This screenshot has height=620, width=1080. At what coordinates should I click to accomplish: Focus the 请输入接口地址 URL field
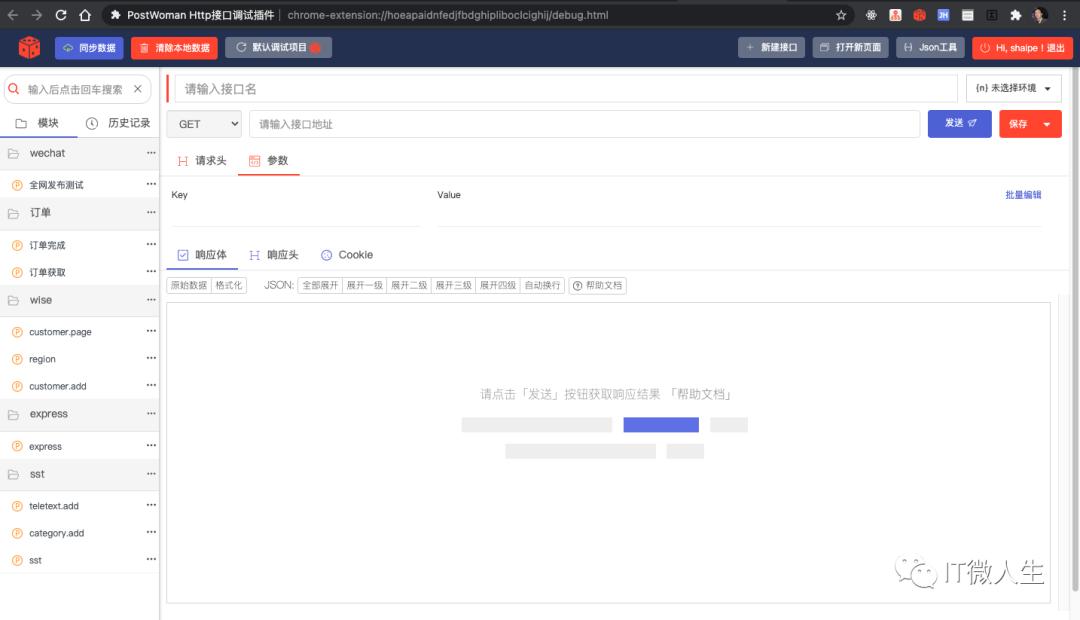coord(584,124)
